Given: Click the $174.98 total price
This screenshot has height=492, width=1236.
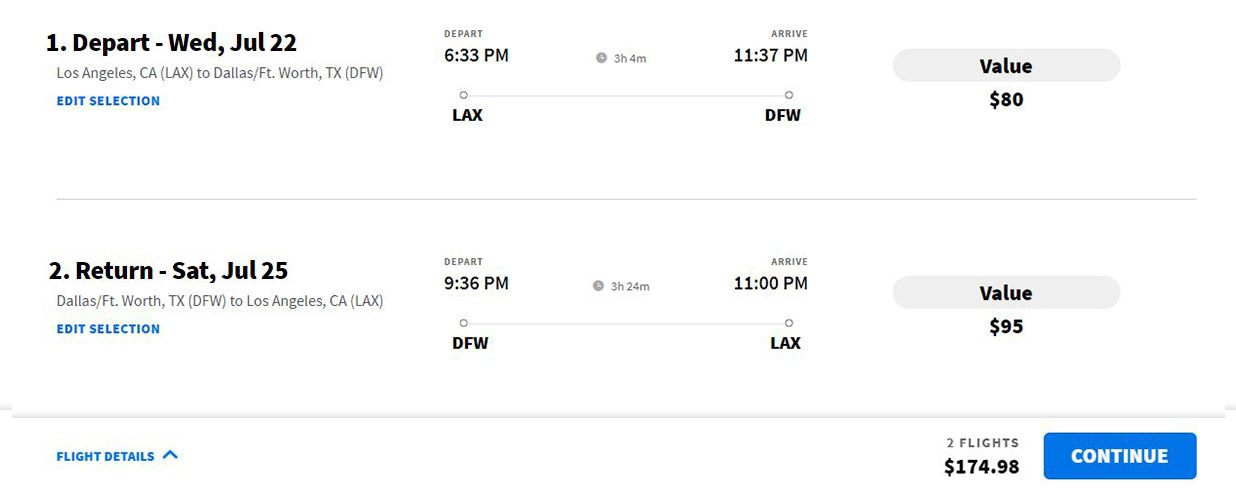Looking at the screenshot, I should pos(981,467).
